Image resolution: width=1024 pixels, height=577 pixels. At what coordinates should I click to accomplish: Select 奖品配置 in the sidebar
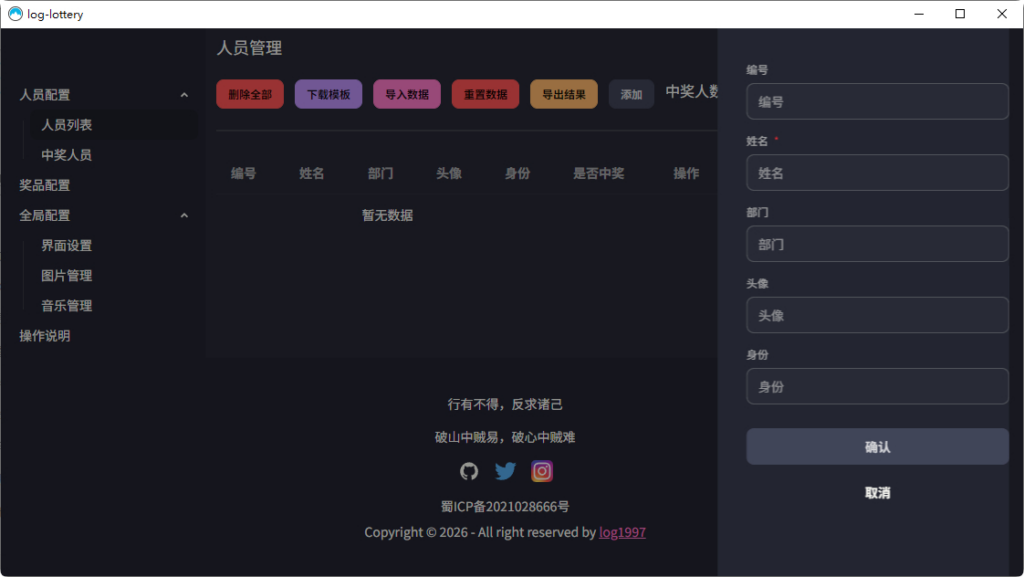(45, 185)
